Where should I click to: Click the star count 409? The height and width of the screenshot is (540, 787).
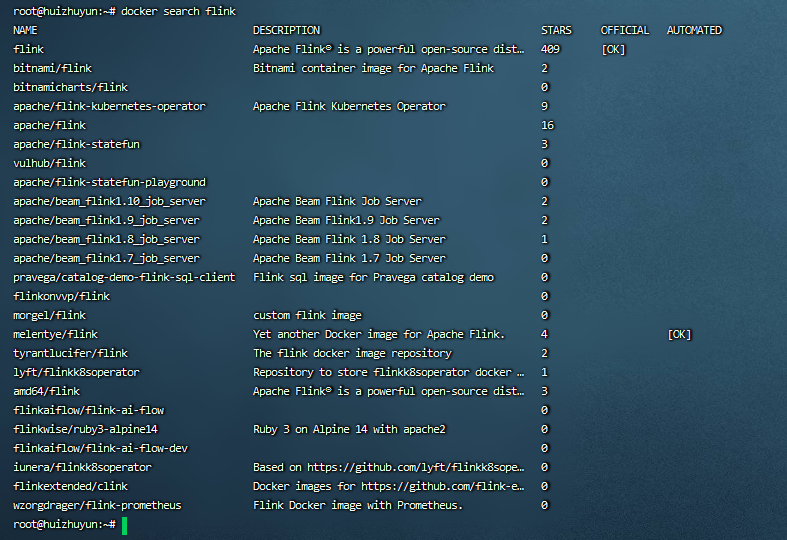click(x=550, y=49)
